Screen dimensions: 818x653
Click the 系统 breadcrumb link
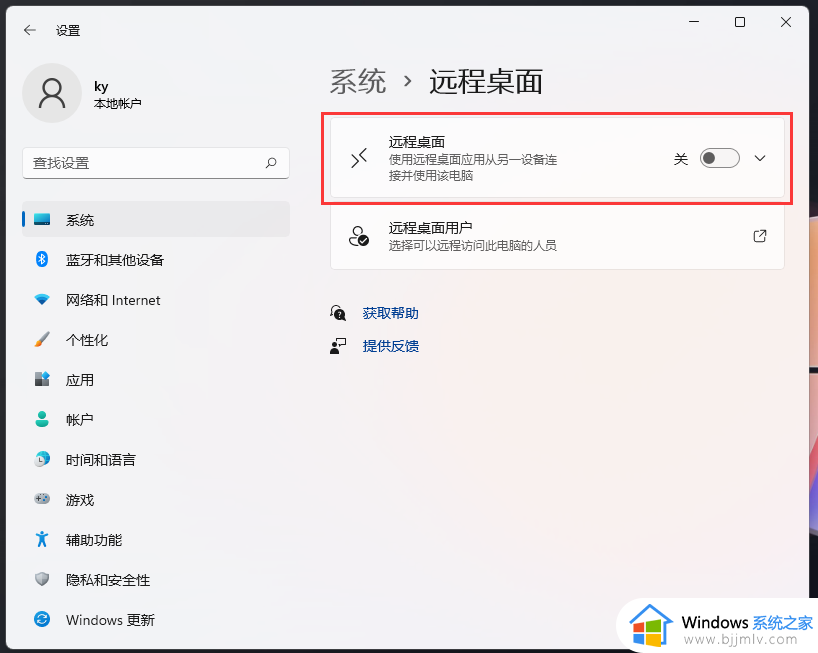(x=358, y=82)
